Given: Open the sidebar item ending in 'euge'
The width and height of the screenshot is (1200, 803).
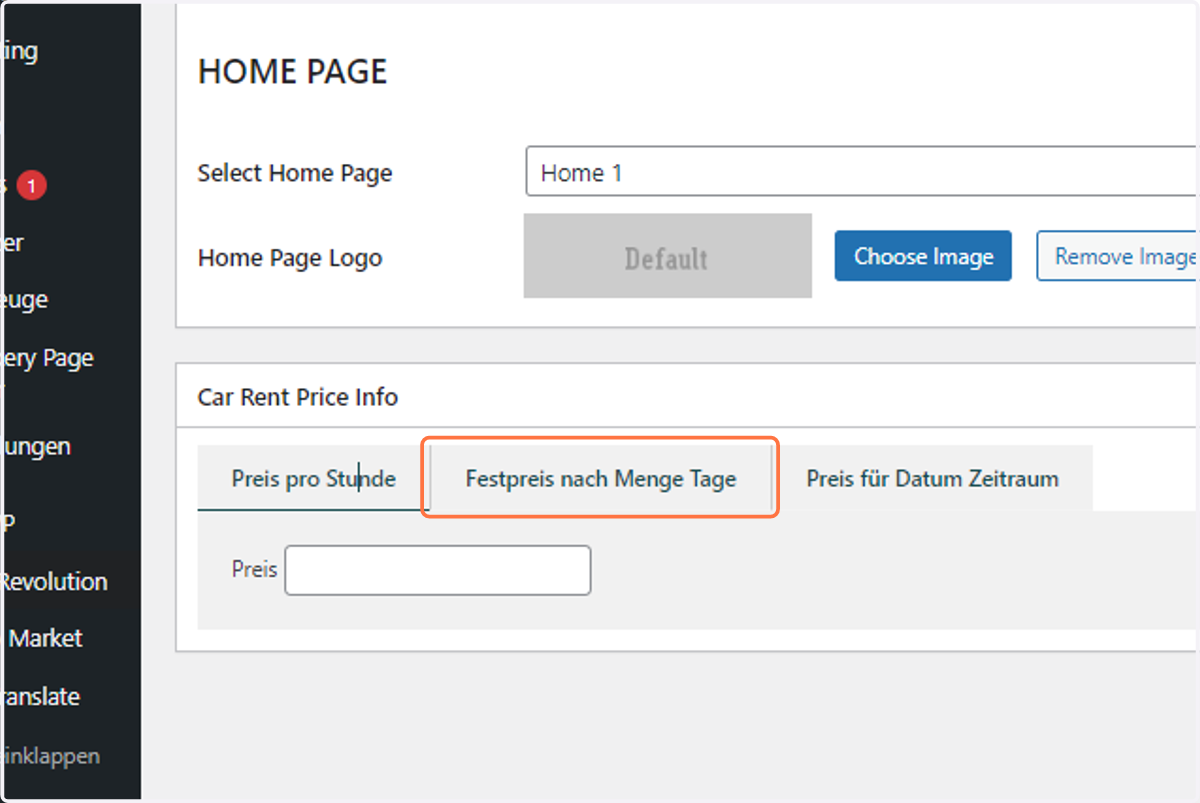Looking at the screenshot, I should point(24,299).
